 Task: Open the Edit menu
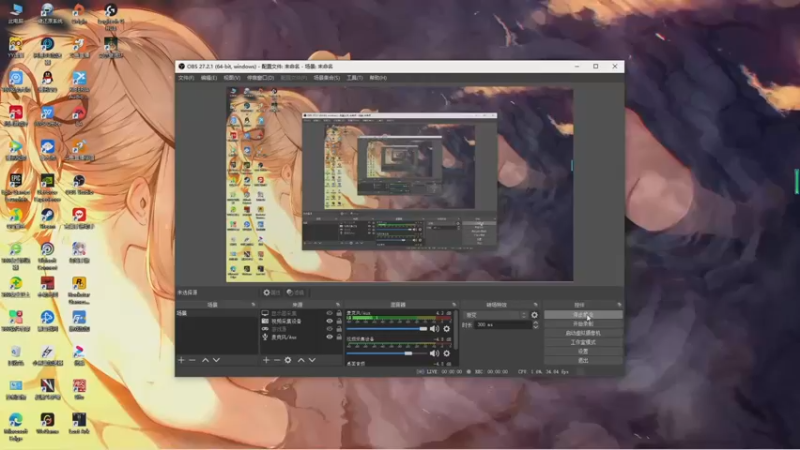209,78
